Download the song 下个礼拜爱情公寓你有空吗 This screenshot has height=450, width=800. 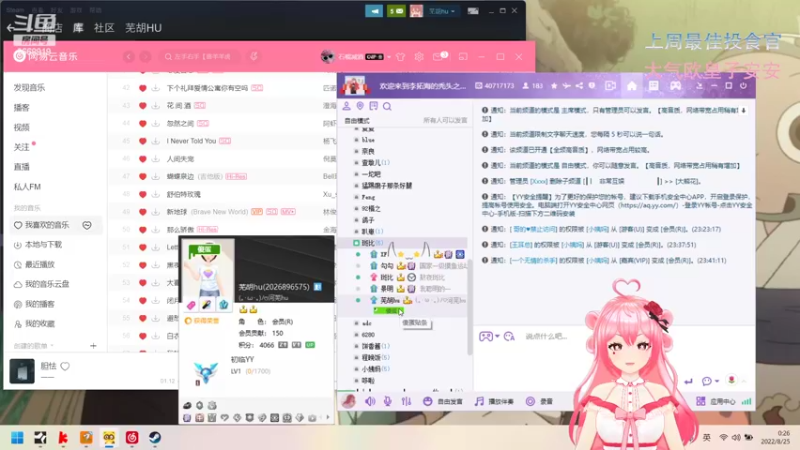(x=156, y=88)
